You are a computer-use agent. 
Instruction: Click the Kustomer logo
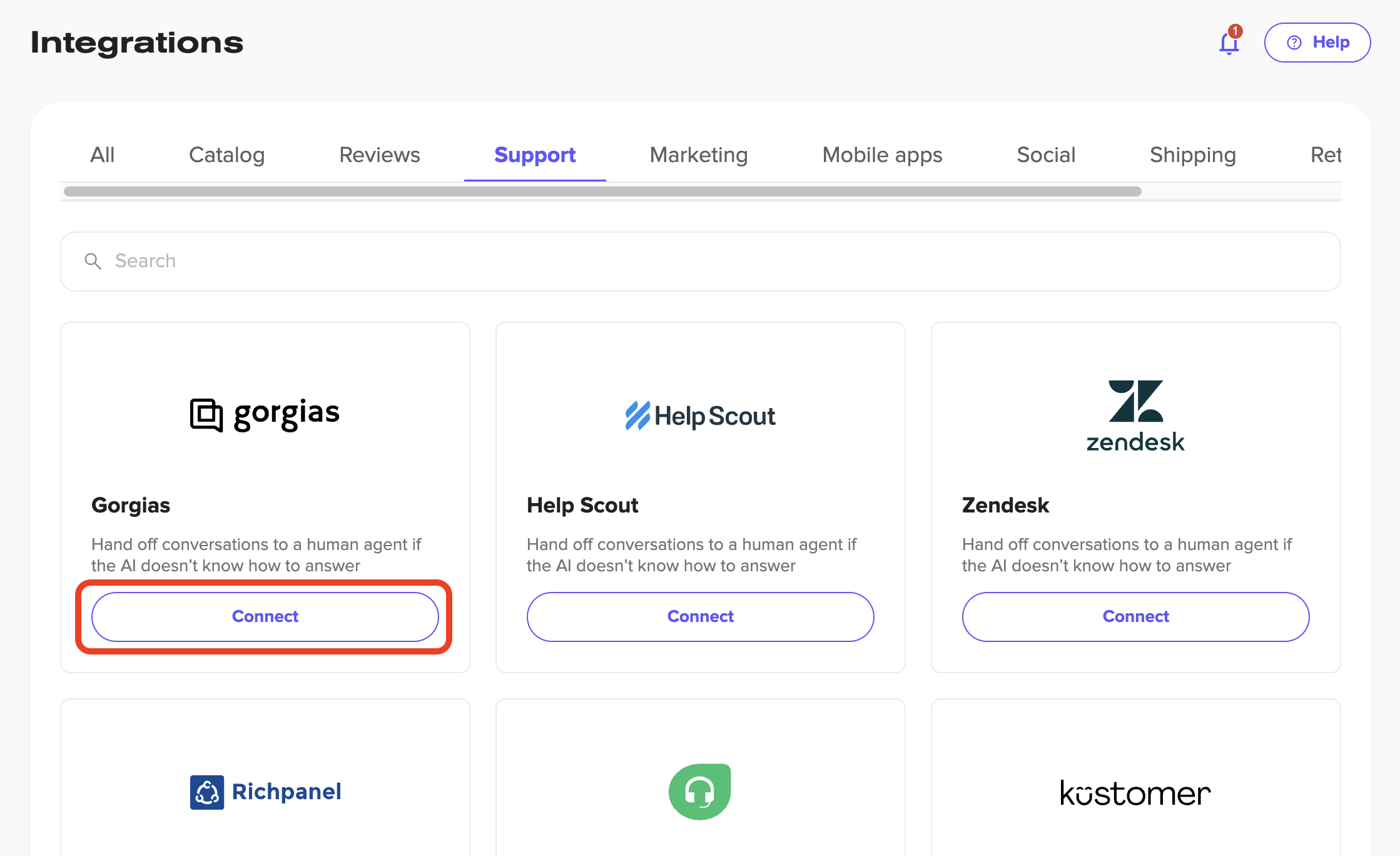[x=1135, y=793]
